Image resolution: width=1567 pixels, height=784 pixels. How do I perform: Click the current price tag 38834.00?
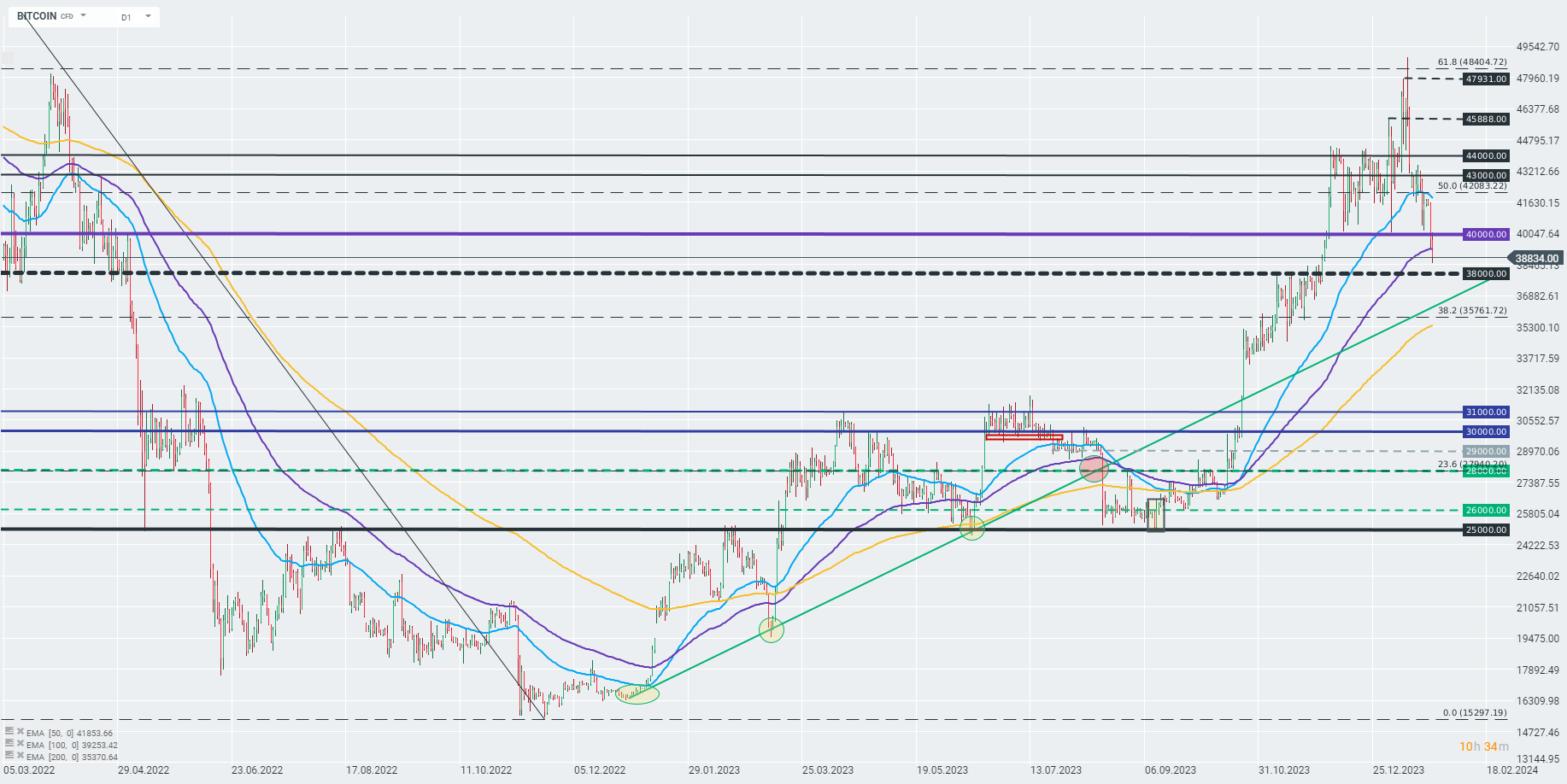pos(1537,258)
